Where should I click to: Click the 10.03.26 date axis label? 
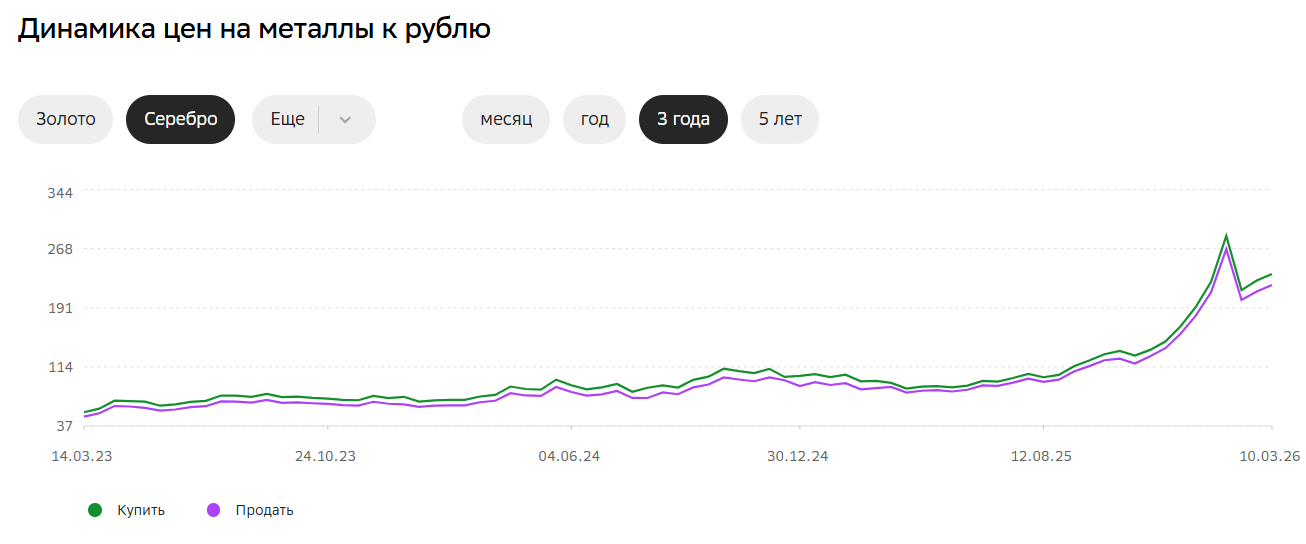[x=1270, y=456]
